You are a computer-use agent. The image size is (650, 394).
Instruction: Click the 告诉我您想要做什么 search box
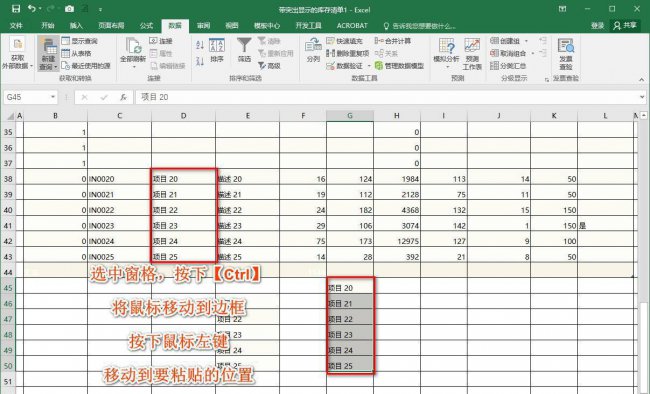tap(420, 26)
